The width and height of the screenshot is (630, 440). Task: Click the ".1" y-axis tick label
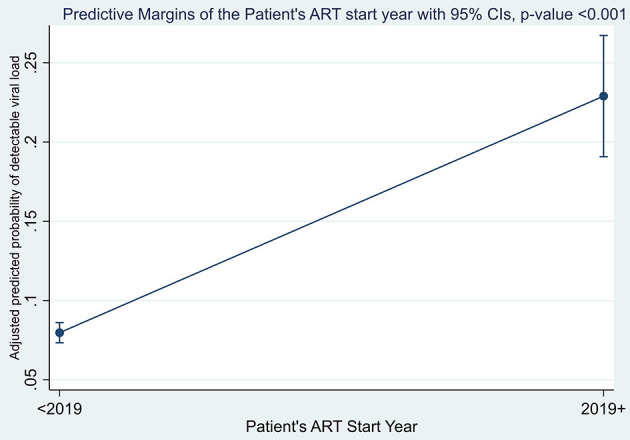34,300
